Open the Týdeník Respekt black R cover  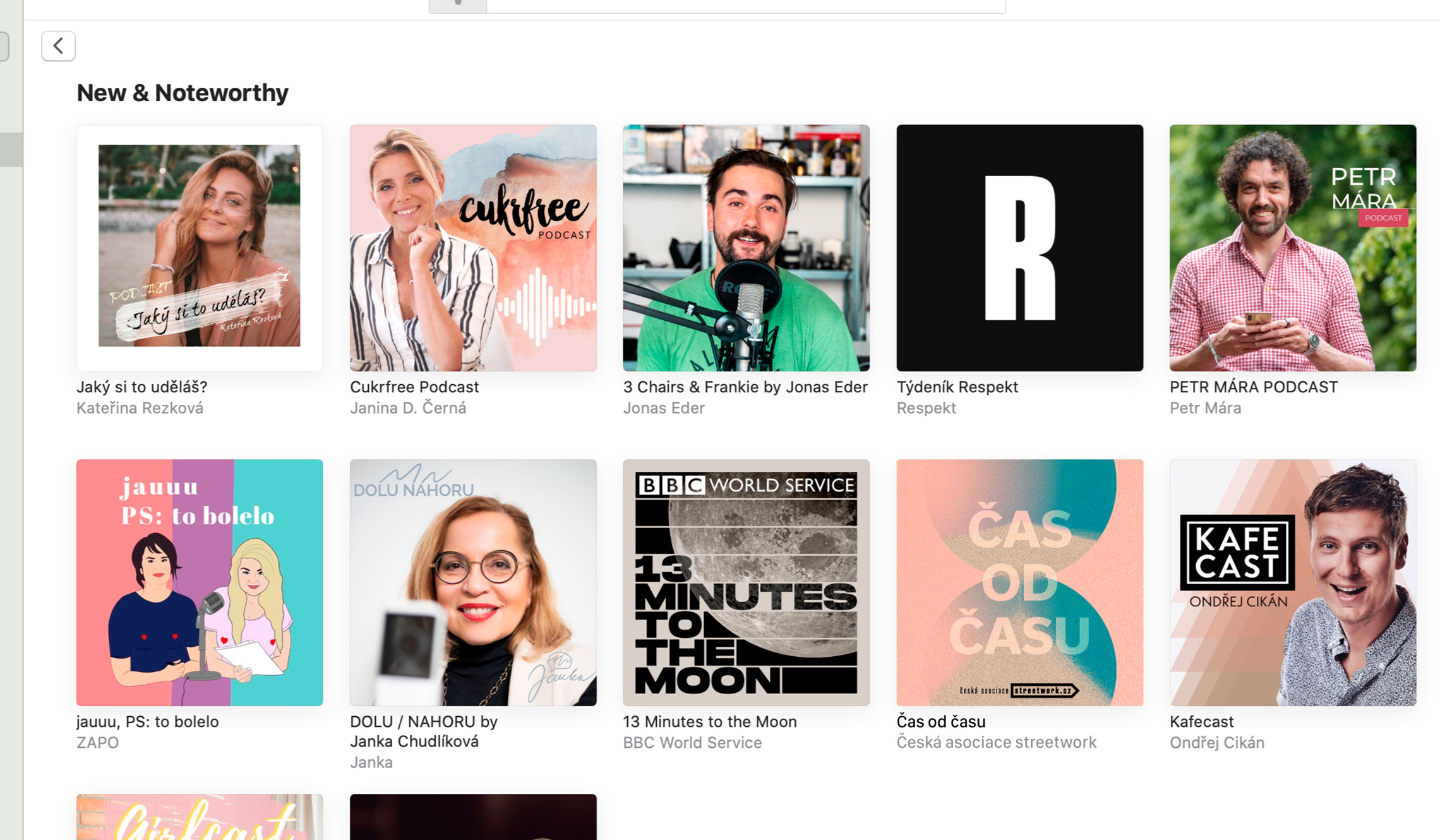(x=1019, y=248)
